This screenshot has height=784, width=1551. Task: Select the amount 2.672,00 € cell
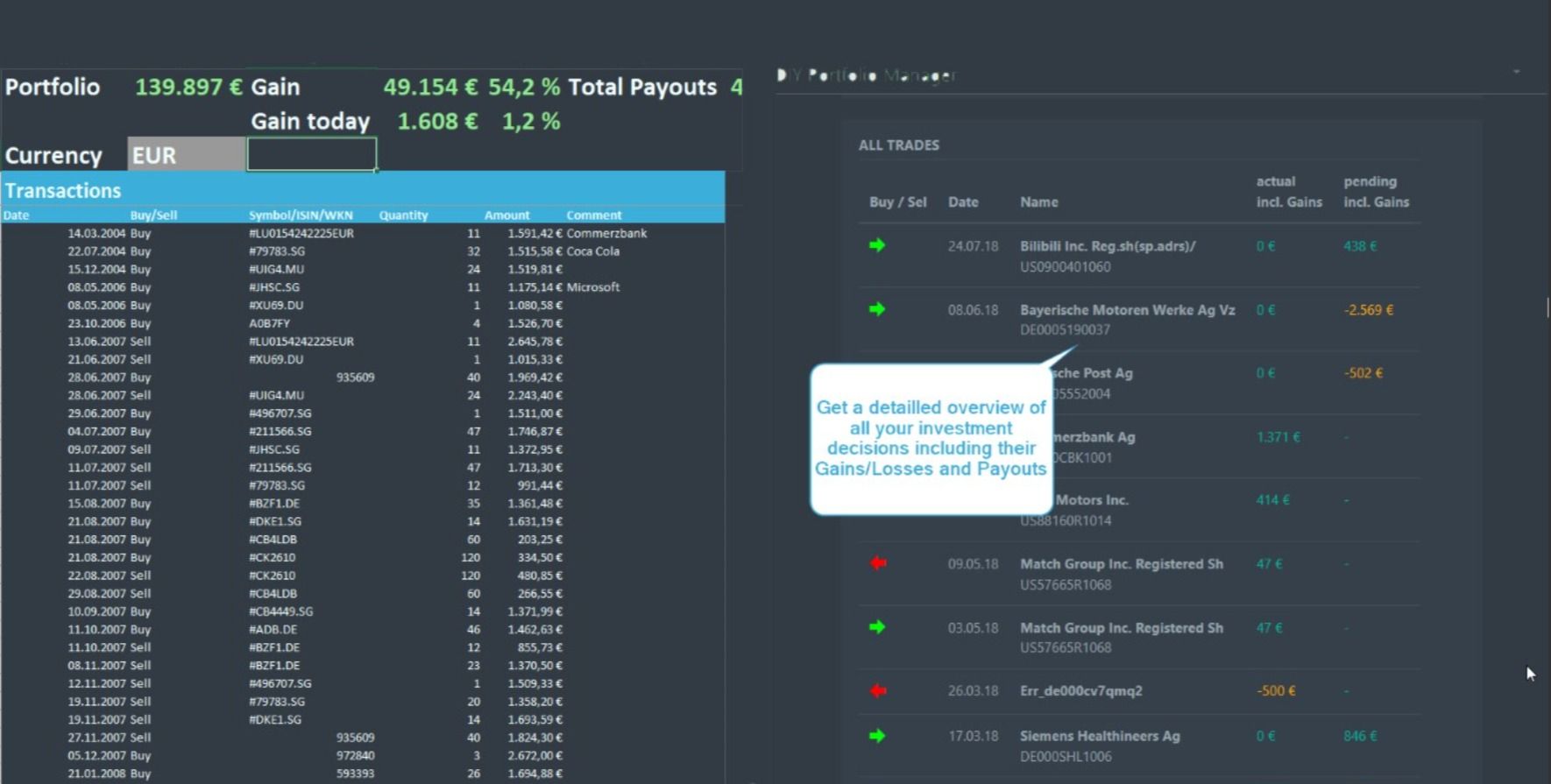tap(535, 756)
